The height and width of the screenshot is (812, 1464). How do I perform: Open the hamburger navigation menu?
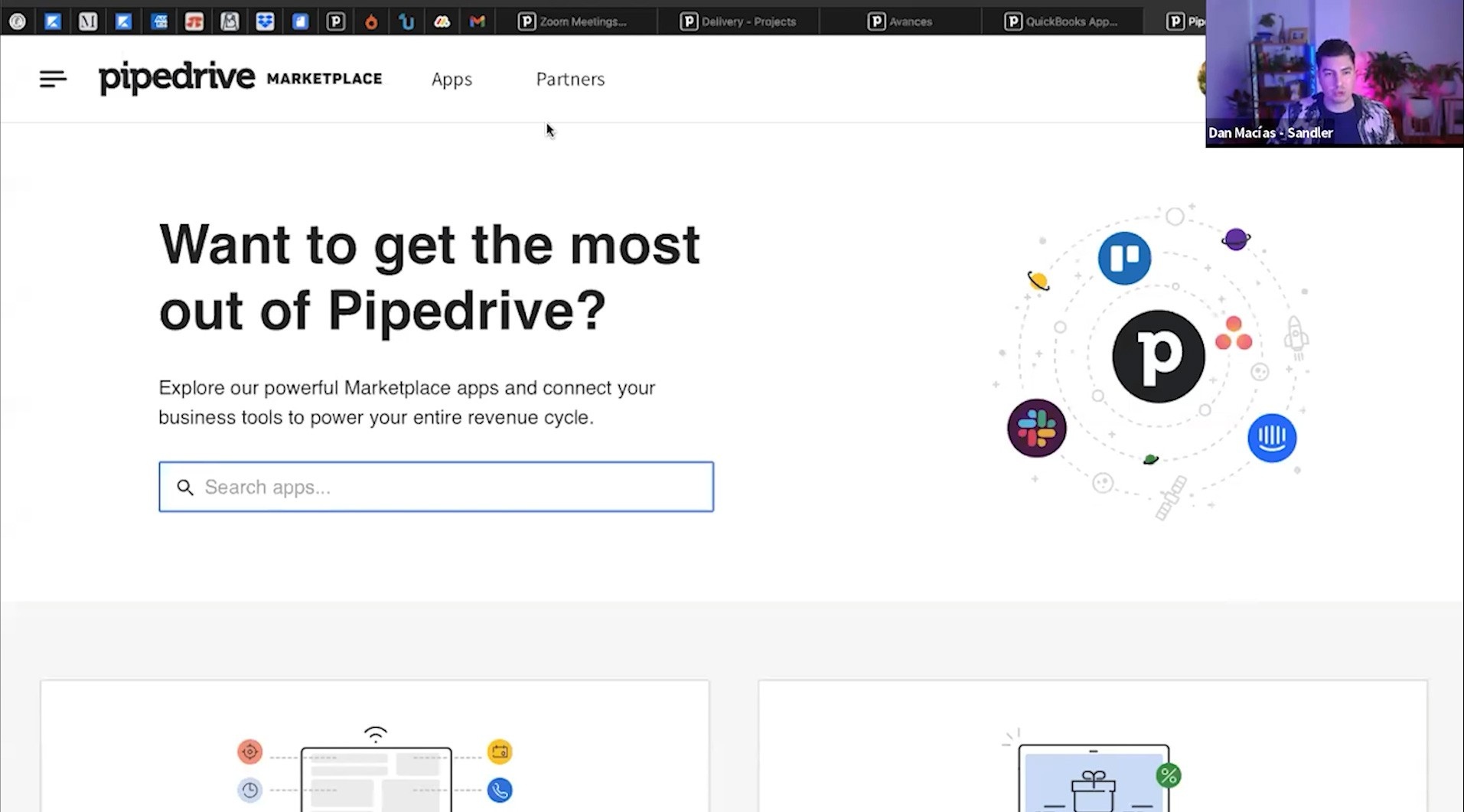[x=53, y=79]
